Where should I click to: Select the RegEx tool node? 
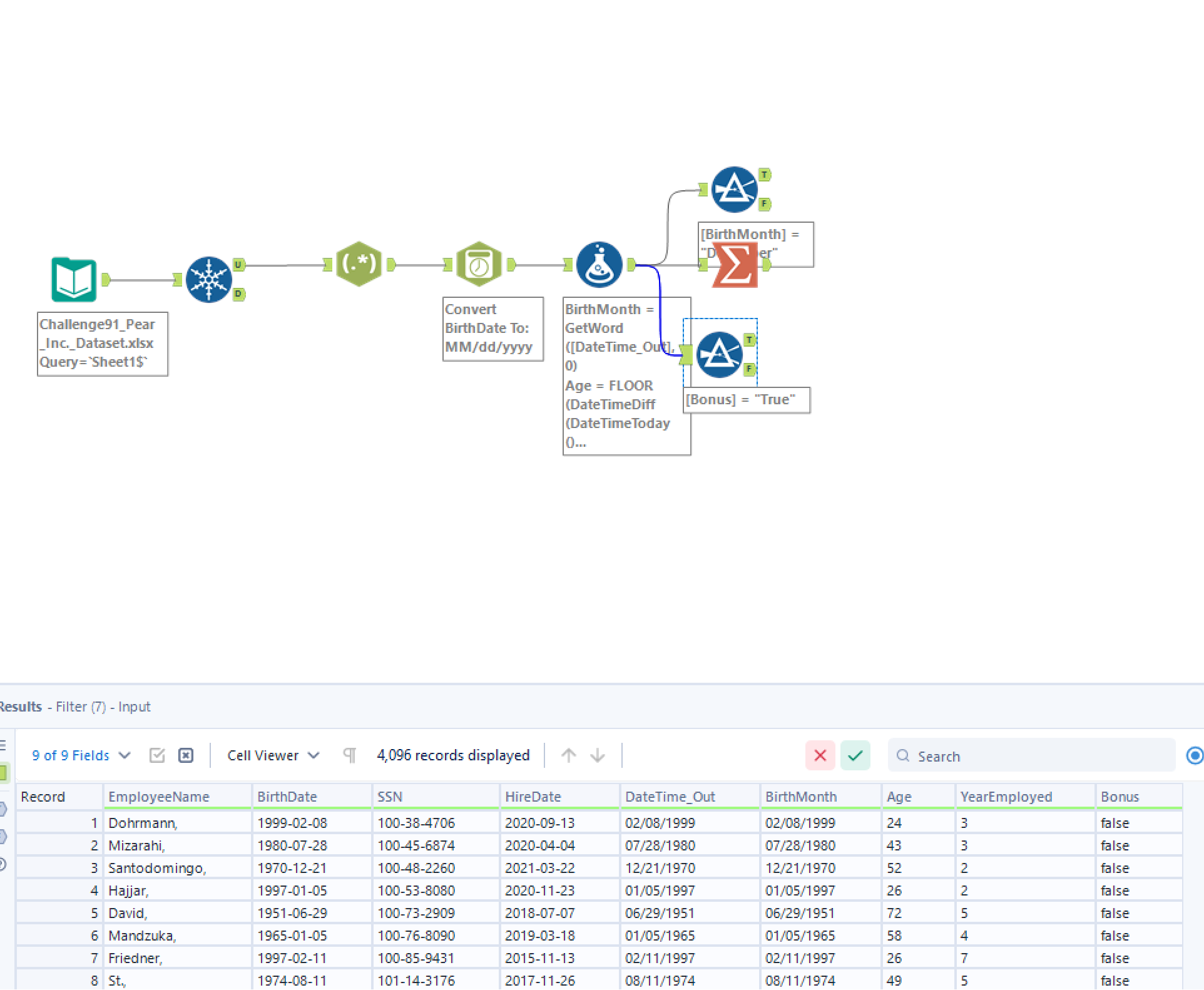pyautogui.click(x=359, y=264)
